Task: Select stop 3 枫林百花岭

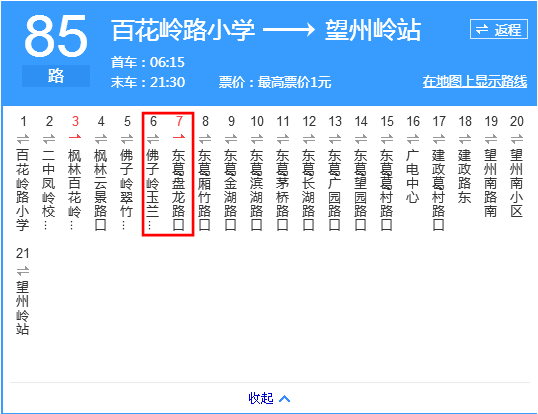Action: [74, 189]
